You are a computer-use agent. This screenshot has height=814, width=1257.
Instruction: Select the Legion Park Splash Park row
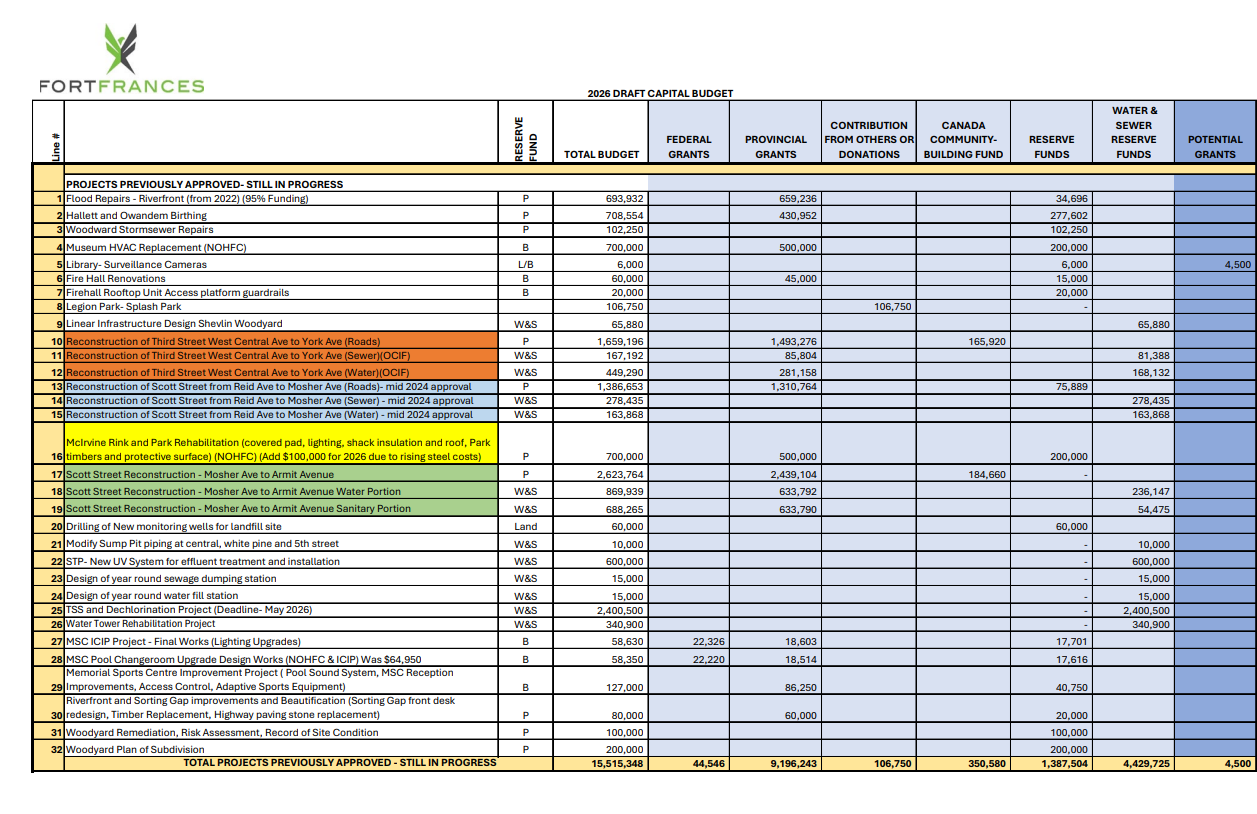coord(124,307)
